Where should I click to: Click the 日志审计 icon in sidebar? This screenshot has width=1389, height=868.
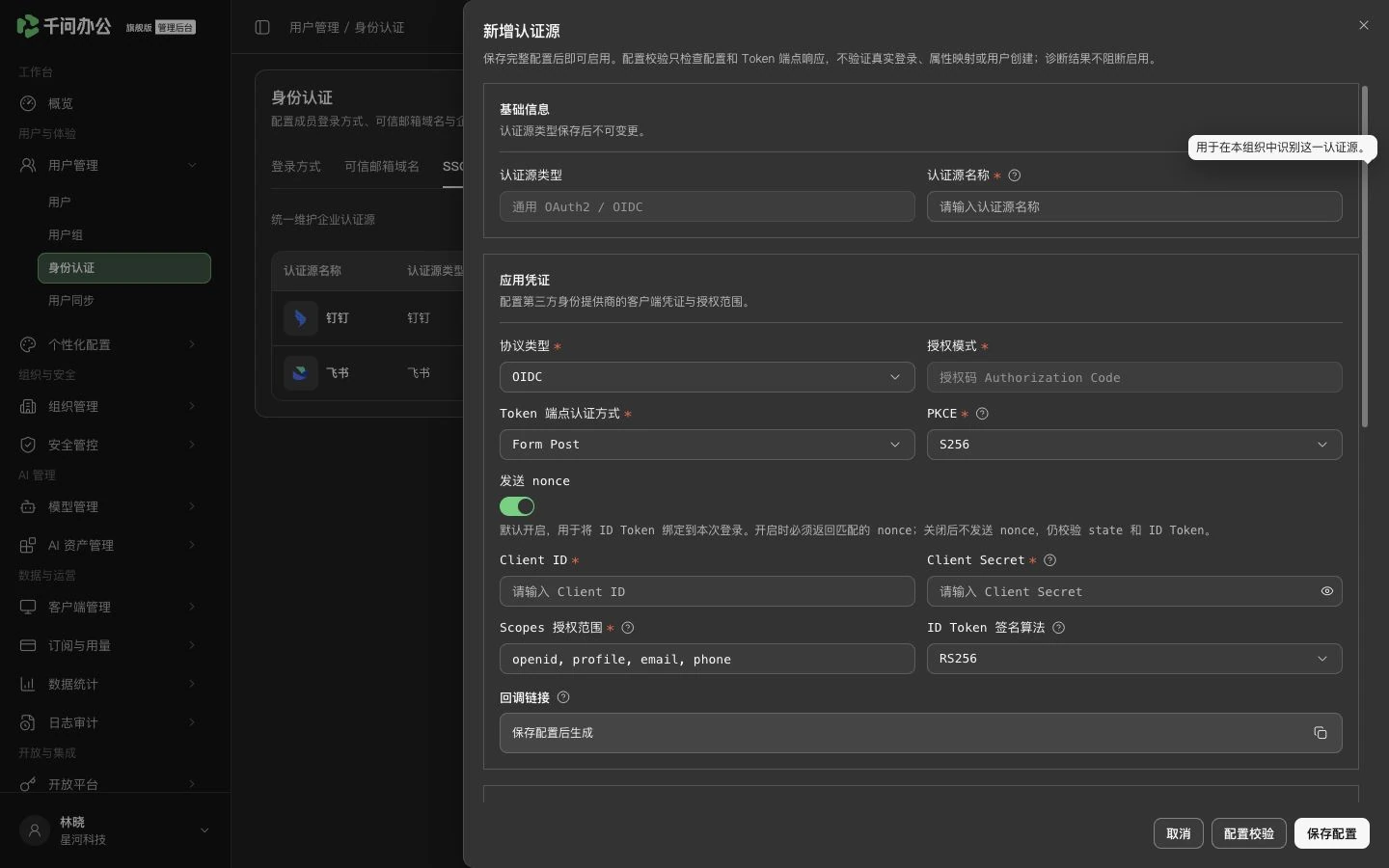pyautogui.click(x=28, y=722)
